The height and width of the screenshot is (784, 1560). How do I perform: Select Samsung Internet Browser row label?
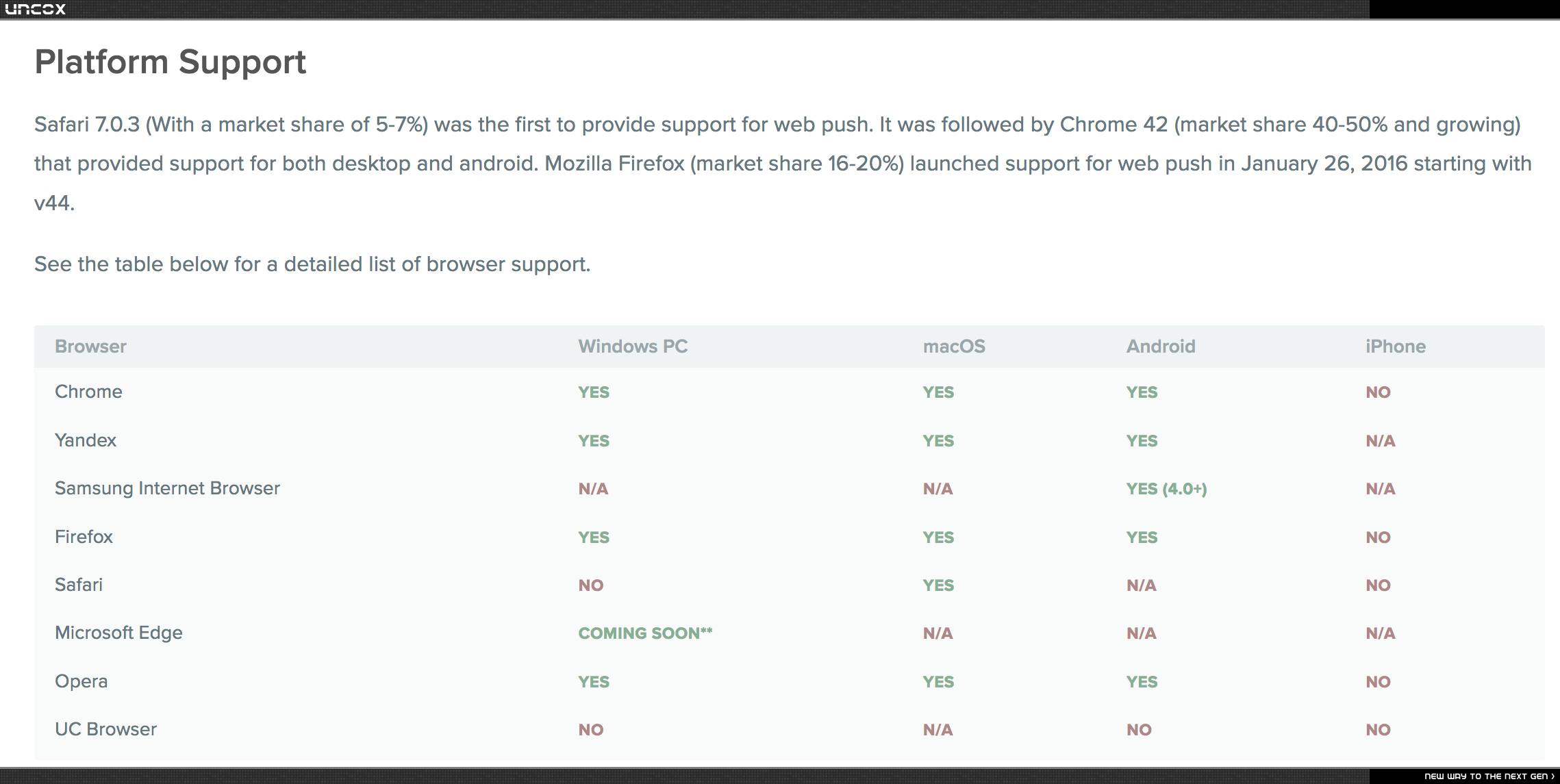point(167,488)
